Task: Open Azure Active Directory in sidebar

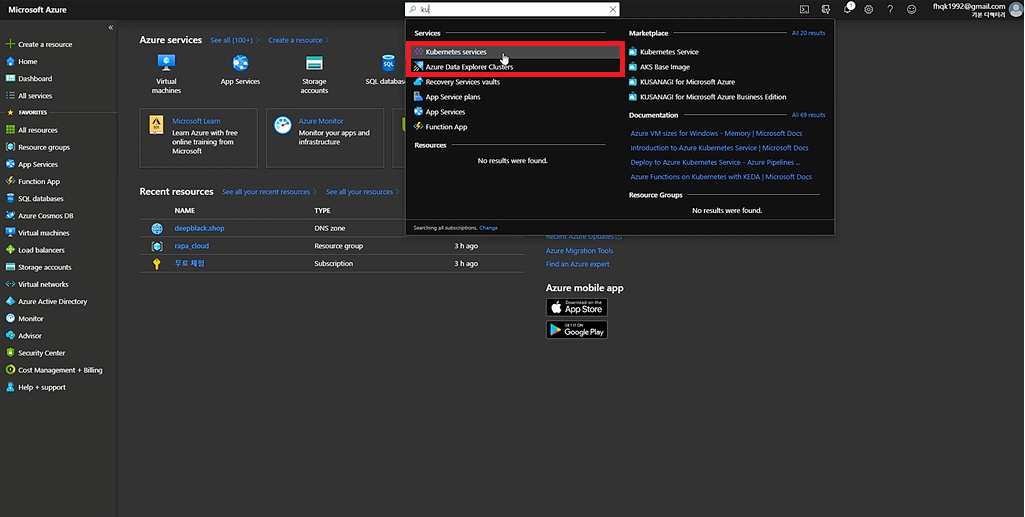Action: (x=46, y=301)
